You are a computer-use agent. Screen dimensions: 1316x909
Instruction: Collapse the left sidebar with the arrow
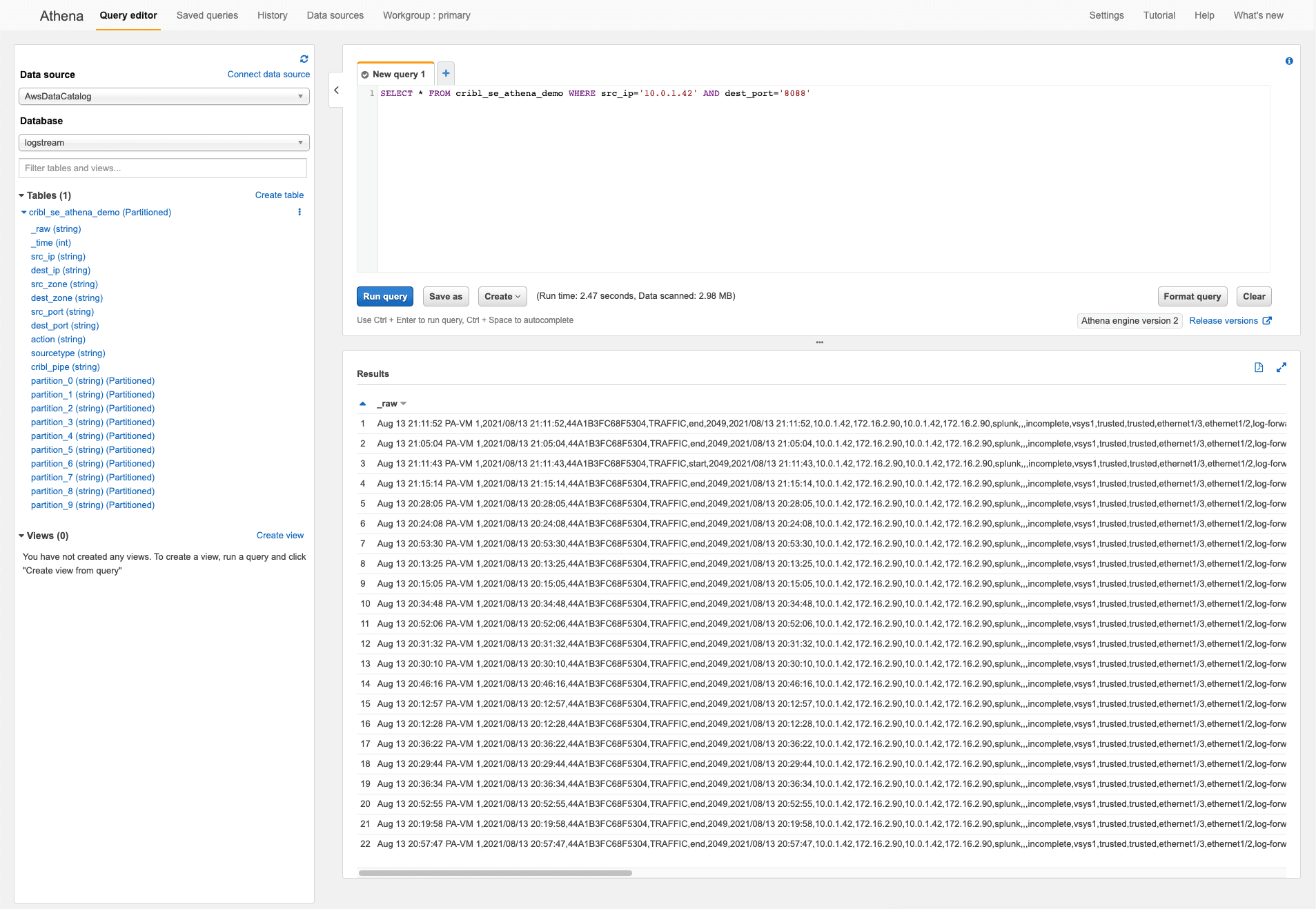click(336, 90)
